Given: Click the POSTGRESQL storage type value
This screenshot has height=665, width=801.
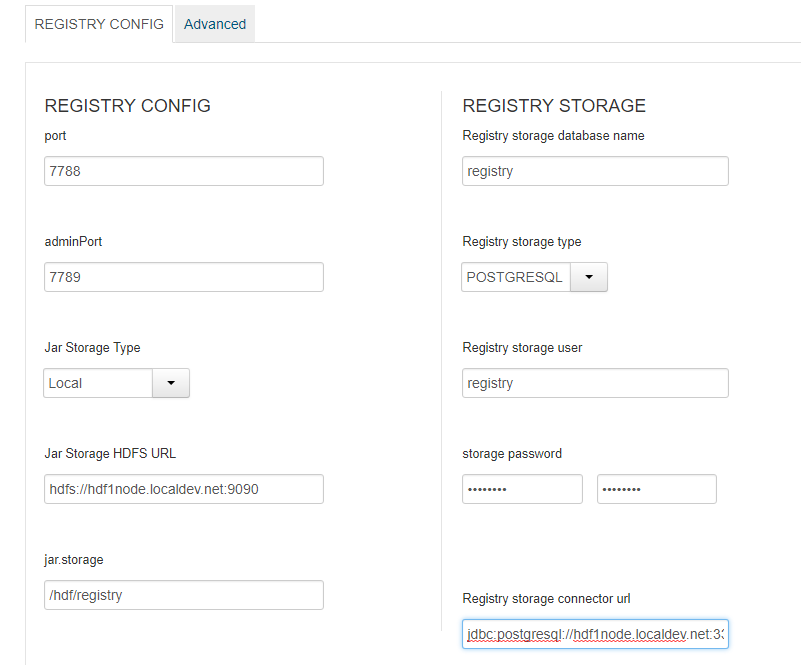Looking at the screenshot, I should tap(516, 277).
